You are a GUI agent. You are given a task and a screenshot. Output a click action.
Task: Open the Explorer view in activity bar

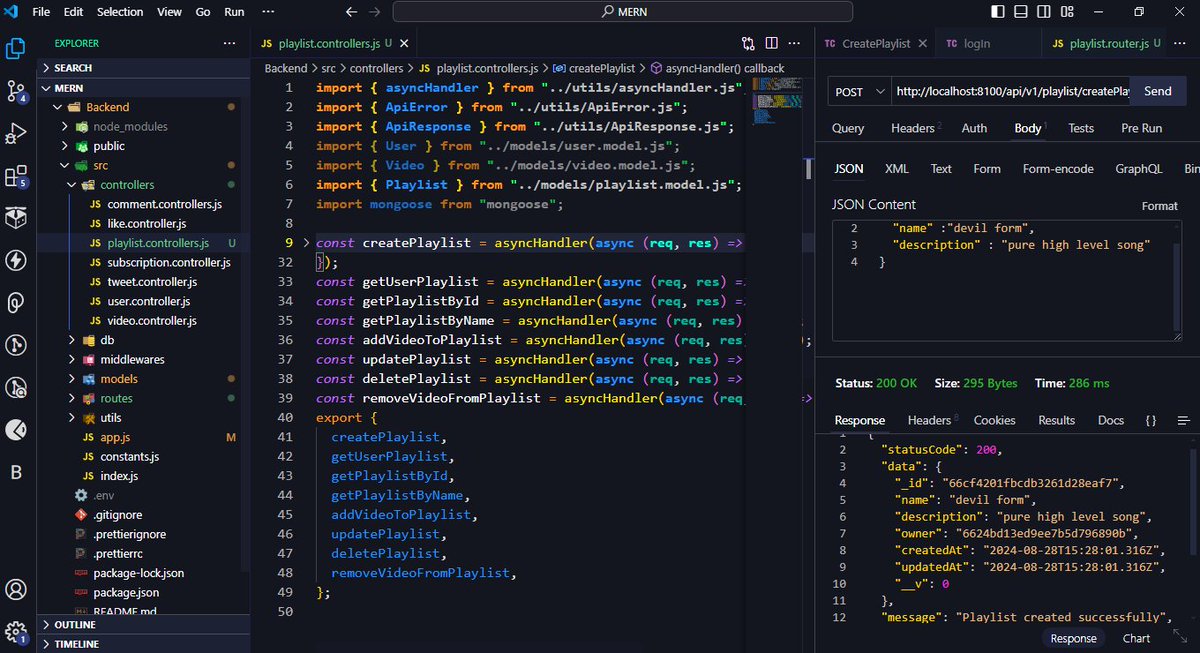[x=16, y=48]
